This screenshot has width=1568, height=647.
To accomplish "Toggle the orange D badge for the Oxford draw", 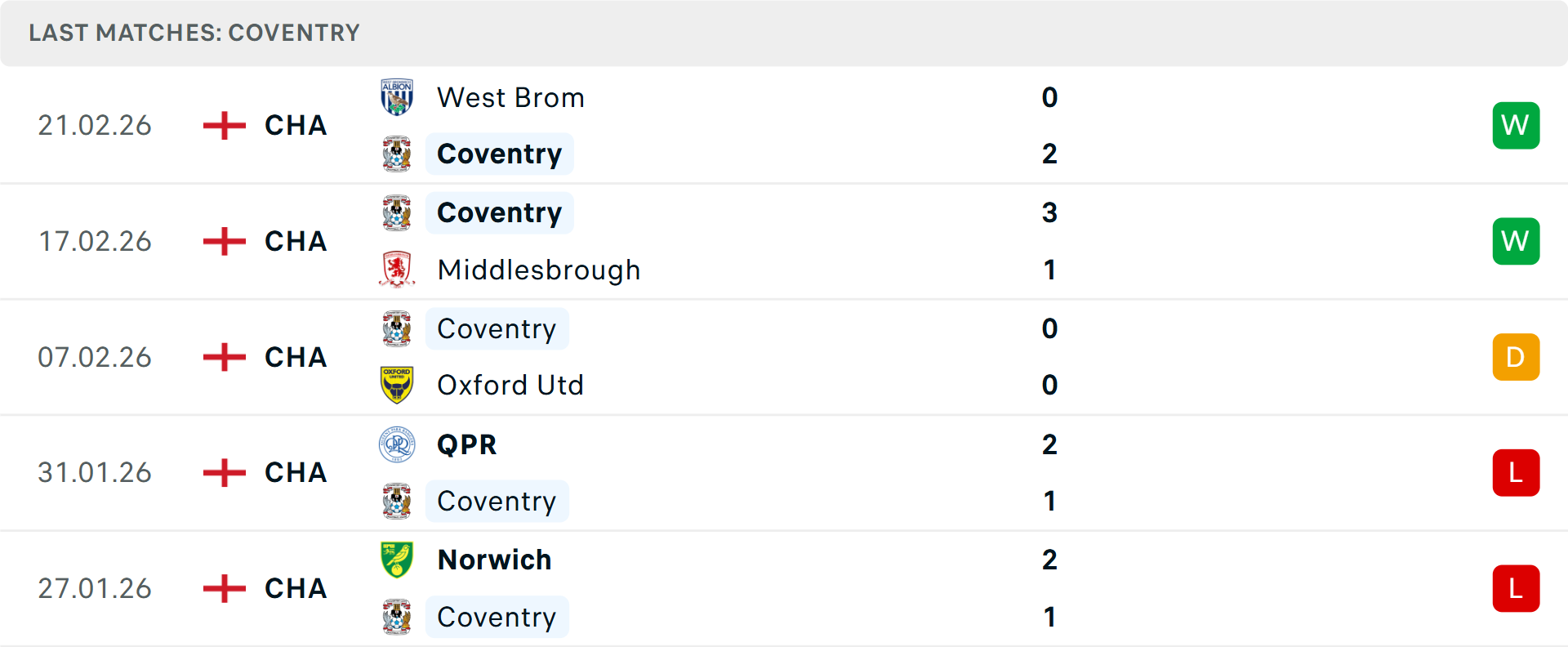I will click(1516, 357).
